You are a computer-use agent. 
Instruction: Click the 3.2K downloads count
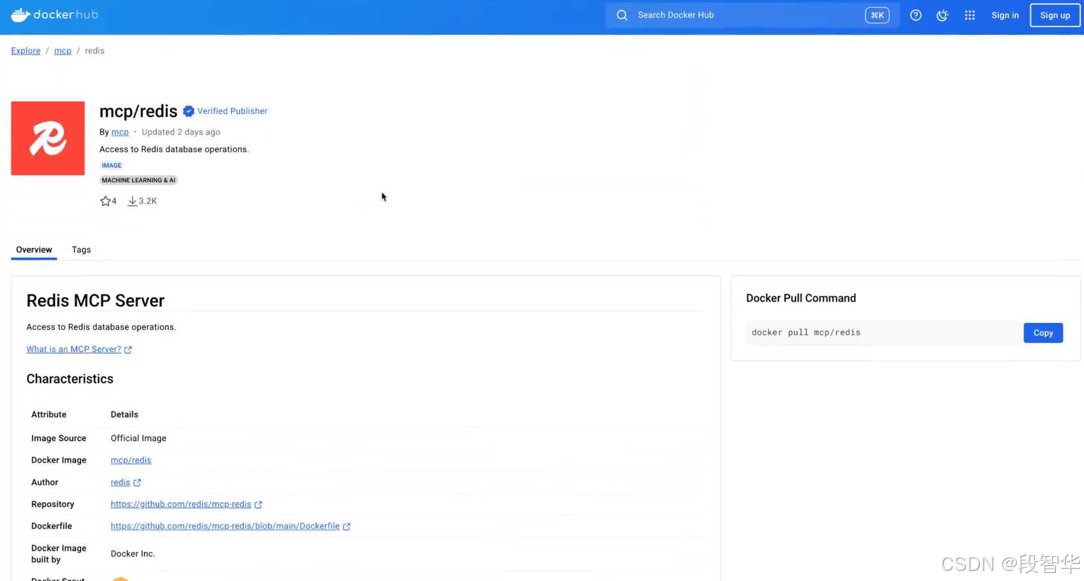click(x=147, y=201)
